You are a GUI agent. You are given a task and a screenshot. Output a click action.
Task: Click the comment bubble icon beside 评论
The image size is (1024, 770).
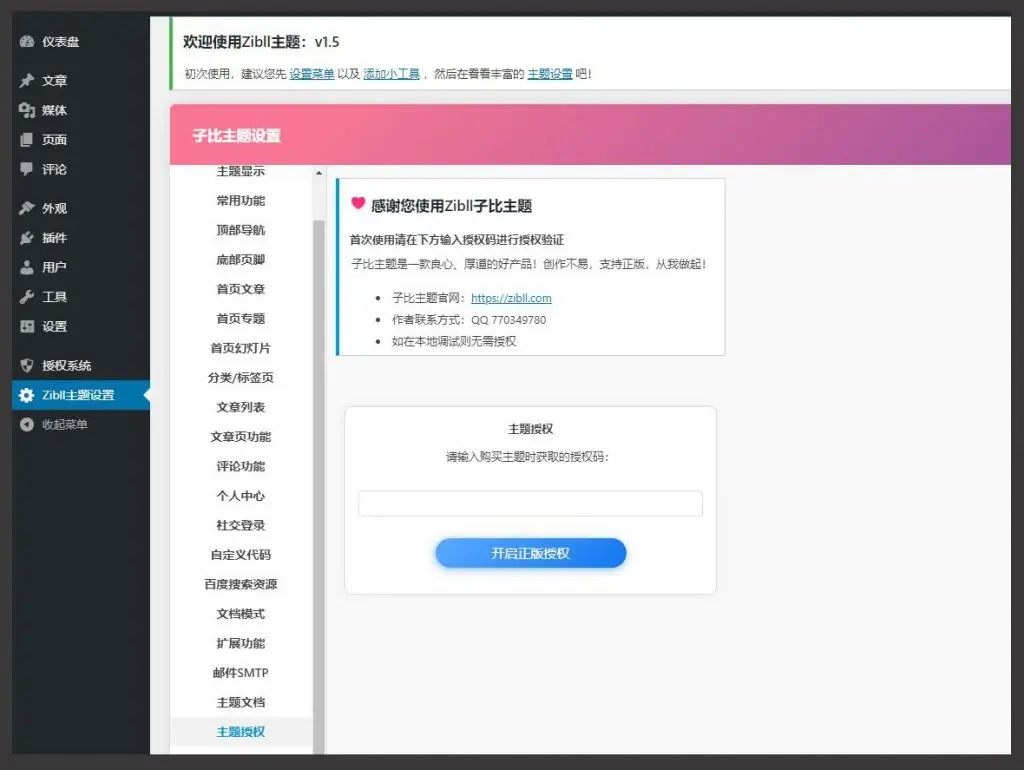pyautogui.click(x=27, y=169)
